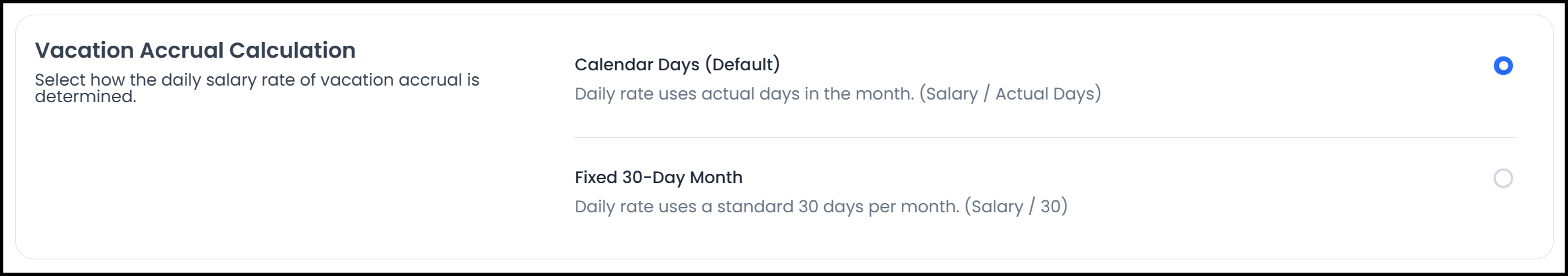This screenshot has width=1568, height=276.
Task: Click the word 'determined.' in the section description
Action: pyautogui.click(x=85, y=97)
